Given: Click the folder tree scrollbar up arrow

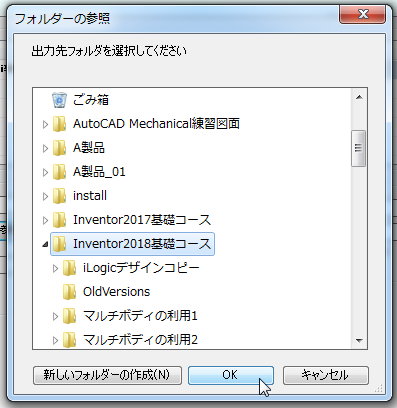Looking at the screenshot, I should click(359, 97).
